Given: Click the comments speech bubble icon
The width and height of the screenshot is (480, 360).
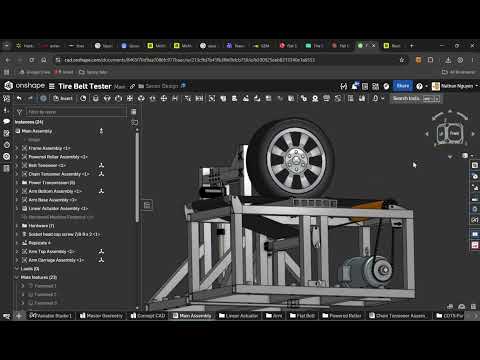Looking at the screenshot, I should pos(6,121).
